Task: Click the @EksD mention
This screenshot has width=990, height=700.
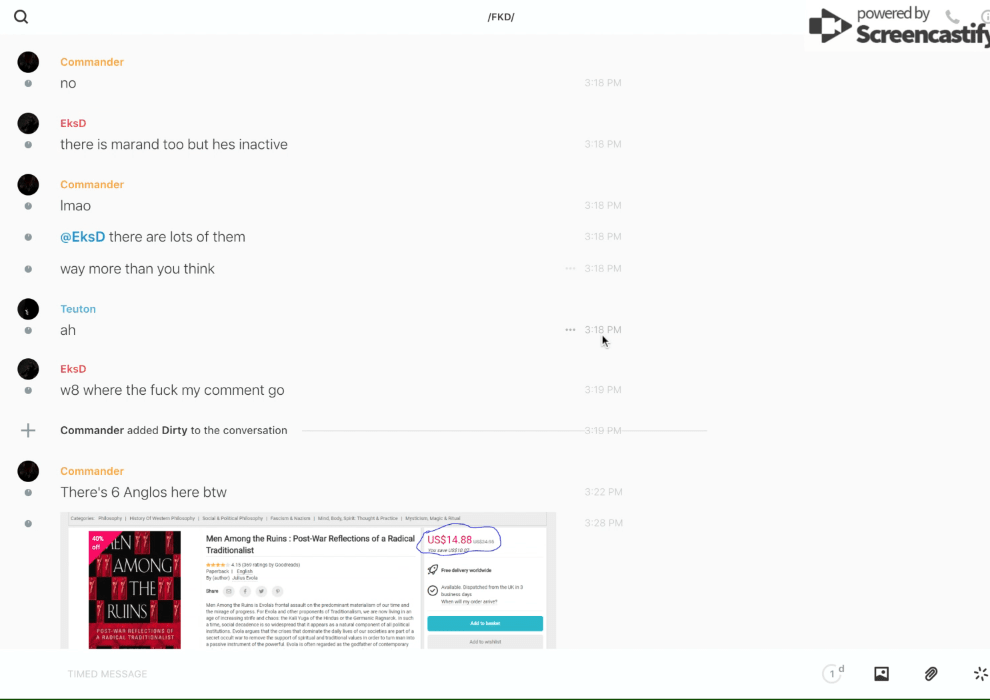Action: pyautogui.click(x=82, y=237)
